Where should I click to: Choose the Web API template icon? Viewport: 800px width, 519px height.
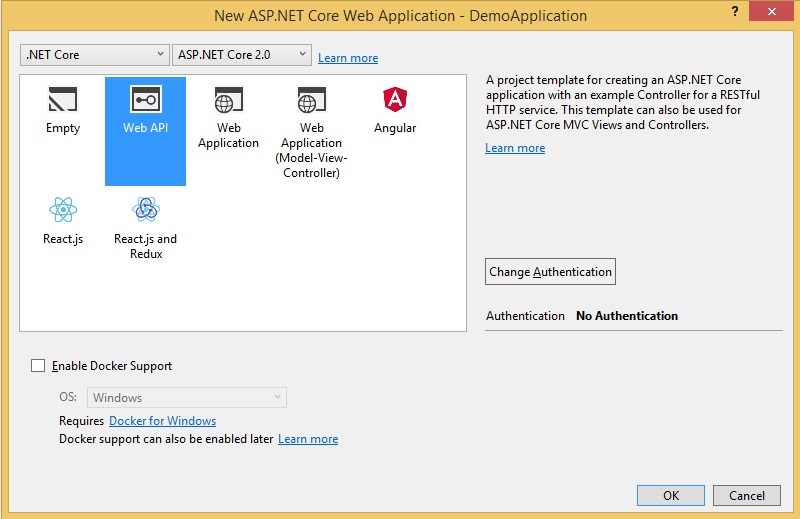point(145,101)
